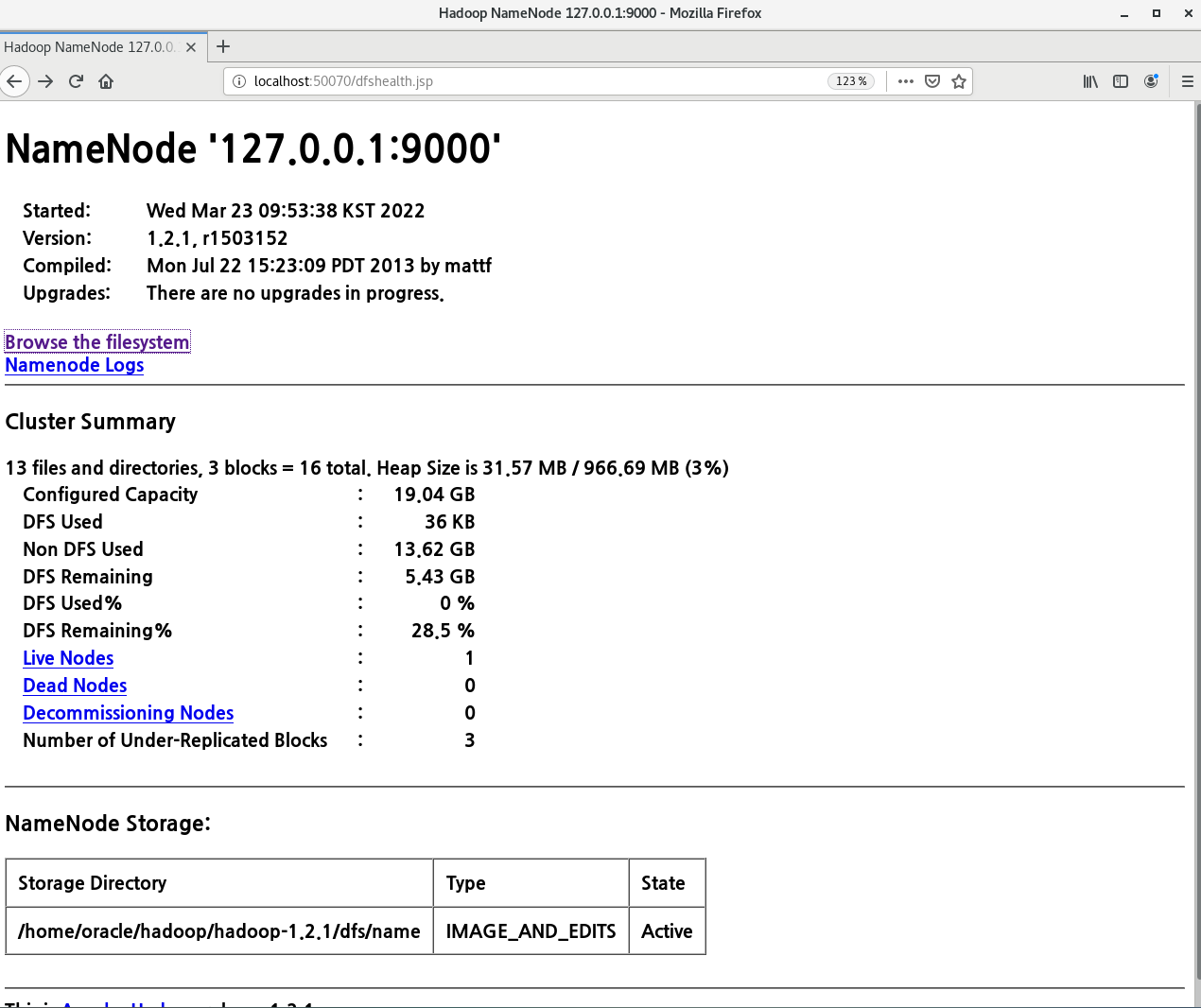Select the '13 files and directories' summary line
The height and width of the screenshot is (1008, 1201).
pyautogui.click(x=367, y=468)
